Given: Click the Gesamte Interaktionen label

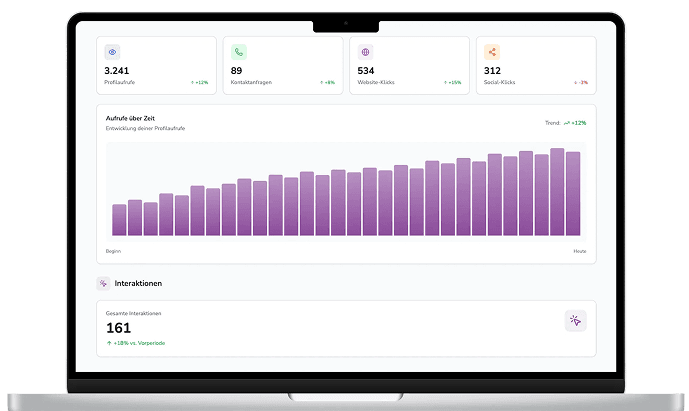Looking at the screenshot, I should pos(133,313).
